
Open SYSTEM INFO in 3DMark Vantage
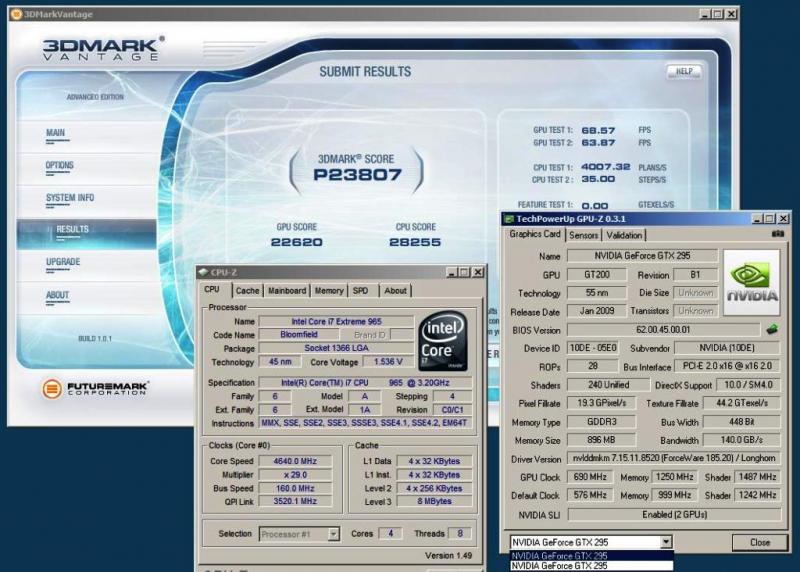[70, 197]
